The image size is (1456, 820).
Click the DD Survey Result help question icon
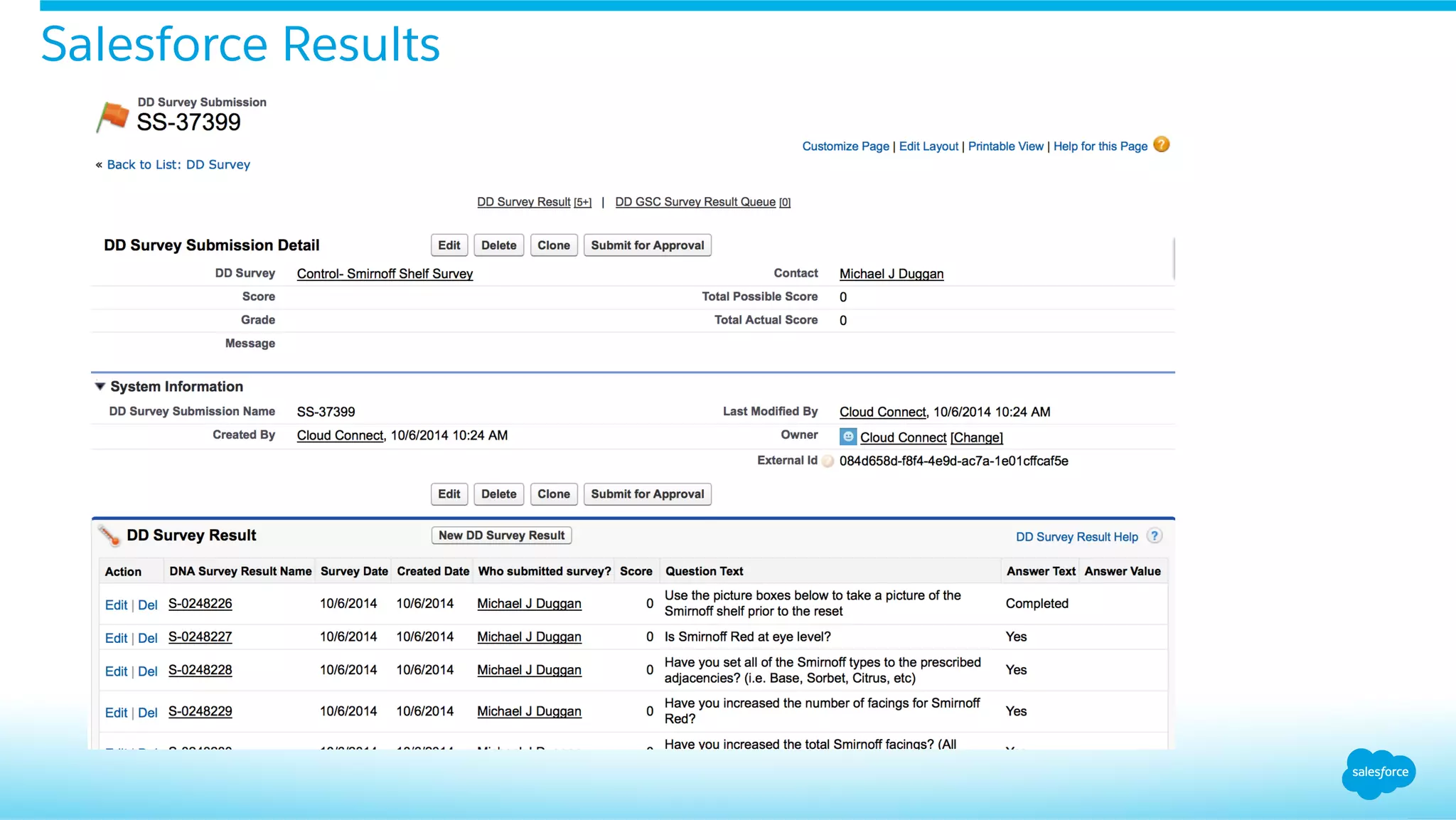click(x=1155, y=536)
